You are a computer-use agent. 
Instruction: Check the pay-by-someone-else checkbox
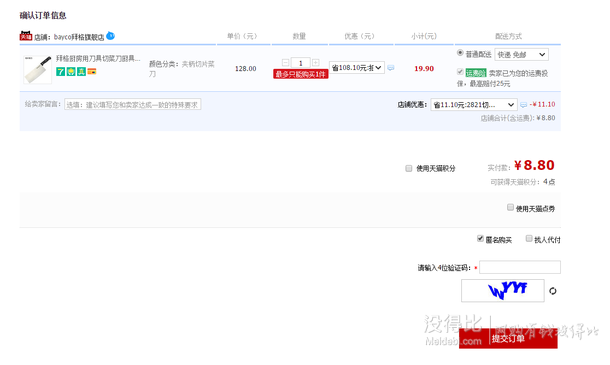pos(529,238)
